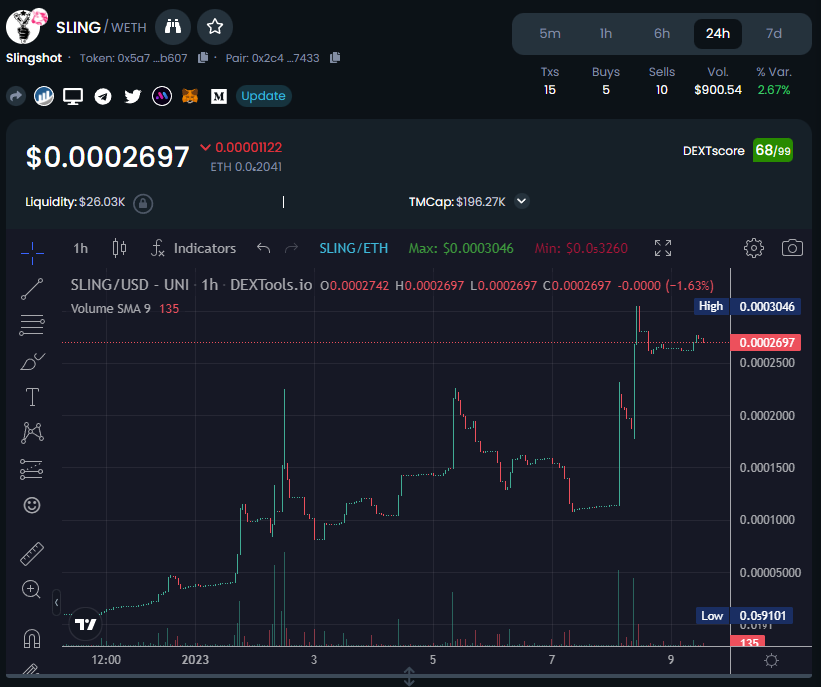Select the ruler measure tool
821x687 pixels.
(32, 554)
